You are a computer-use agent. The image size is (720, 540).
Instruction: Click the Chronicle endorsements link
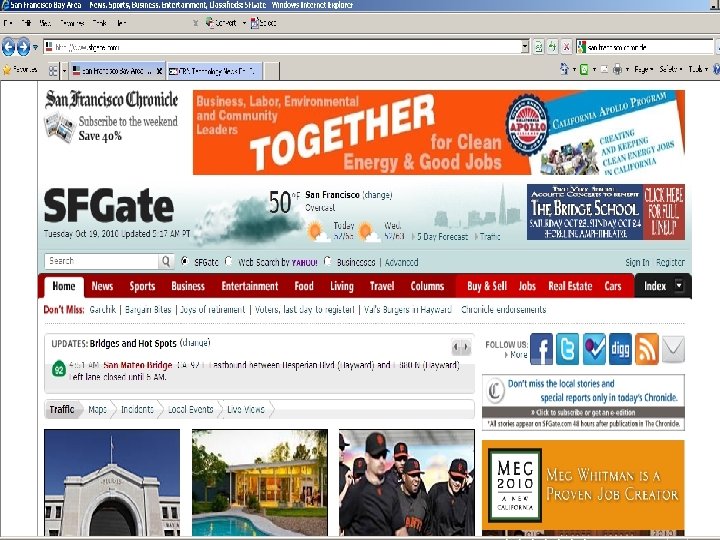tap(503, 309)
